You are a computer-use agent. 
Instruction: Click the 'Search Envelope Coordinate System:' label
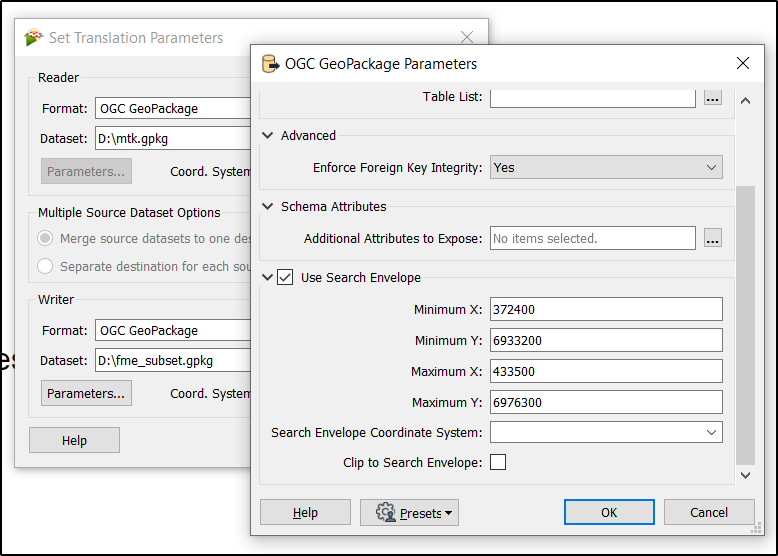[377, 432]
